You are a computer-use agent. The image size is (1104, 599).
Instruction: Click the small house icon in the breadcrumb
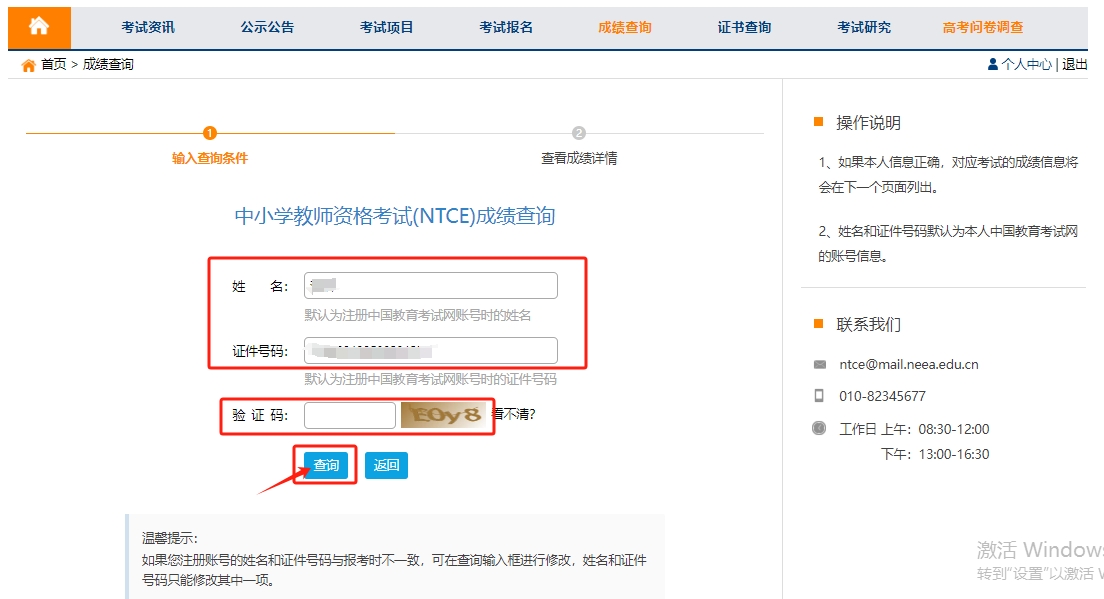coord(28,63)
